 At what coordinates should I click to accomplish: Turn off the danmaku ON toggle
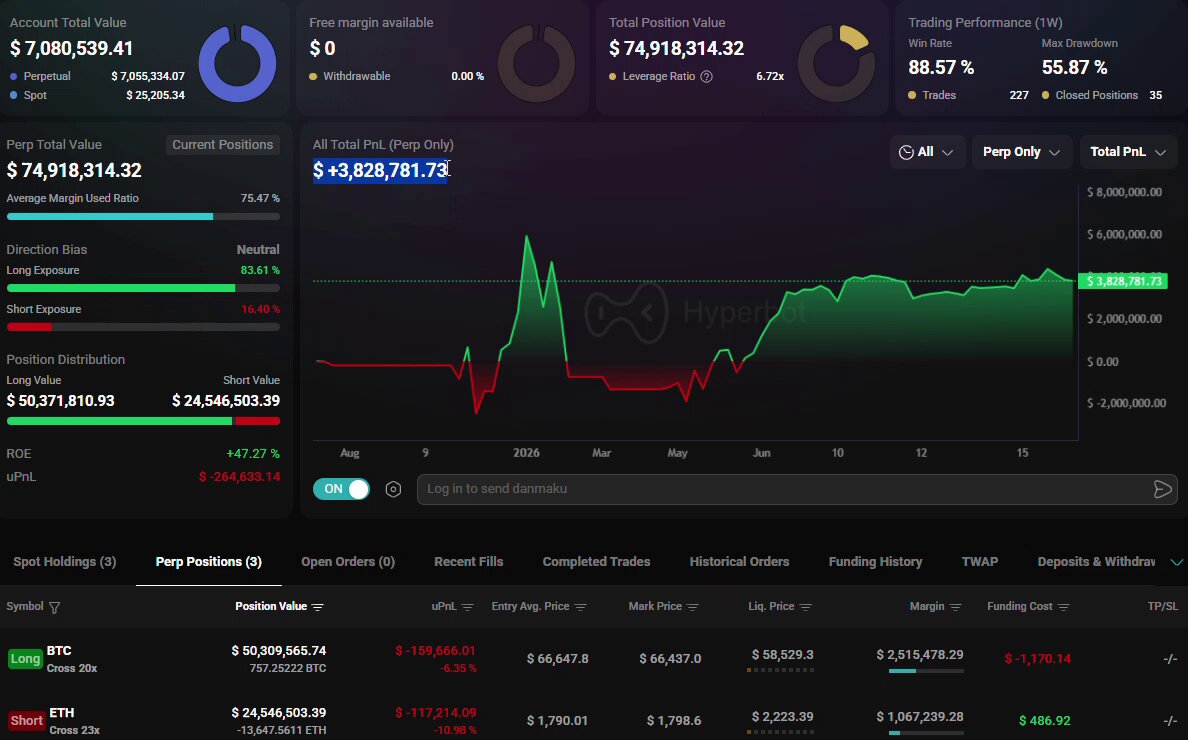click(342, 489)
